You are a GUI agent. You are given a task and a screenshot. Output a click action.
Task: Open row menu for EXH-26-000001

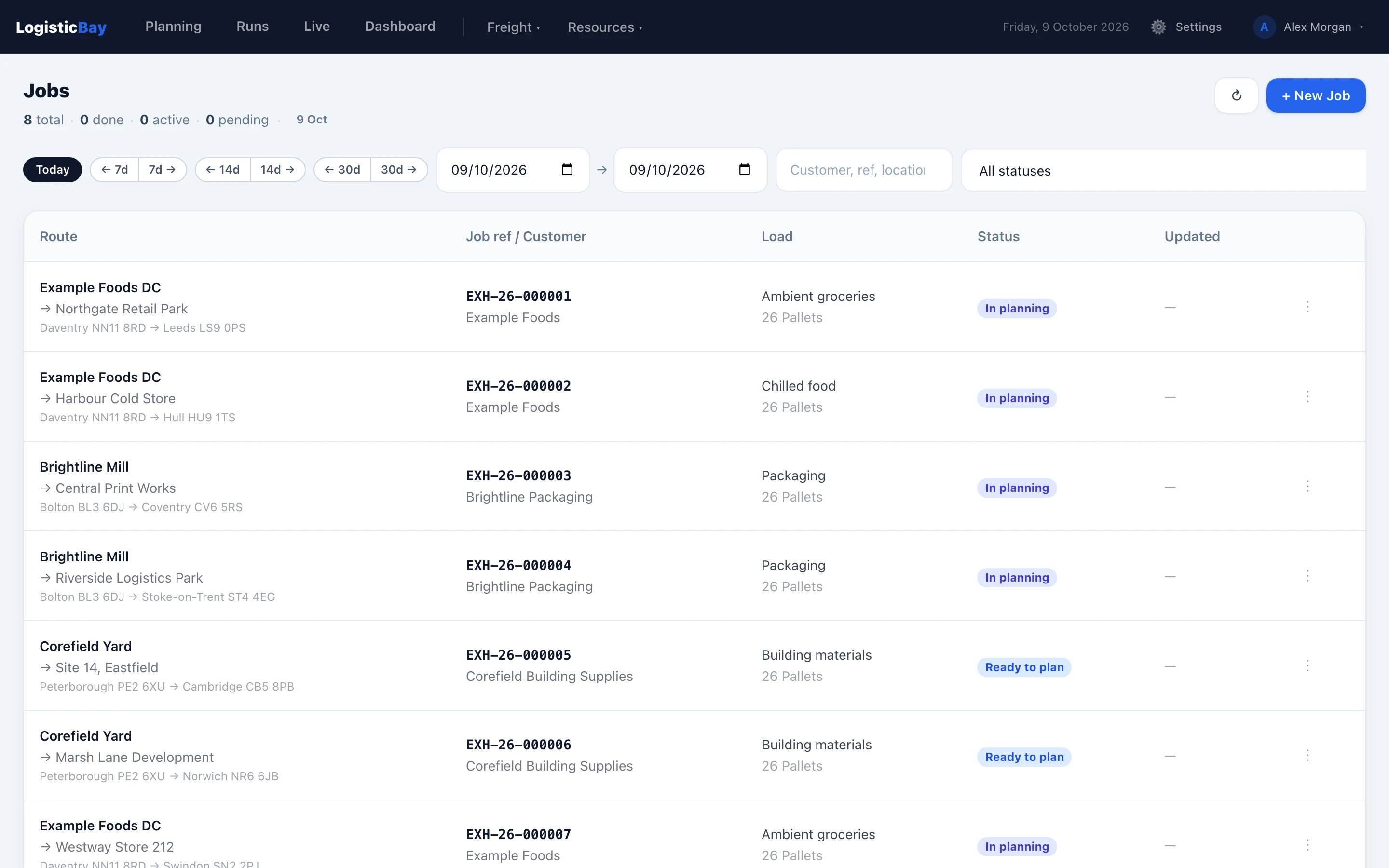pos(1307,307)
